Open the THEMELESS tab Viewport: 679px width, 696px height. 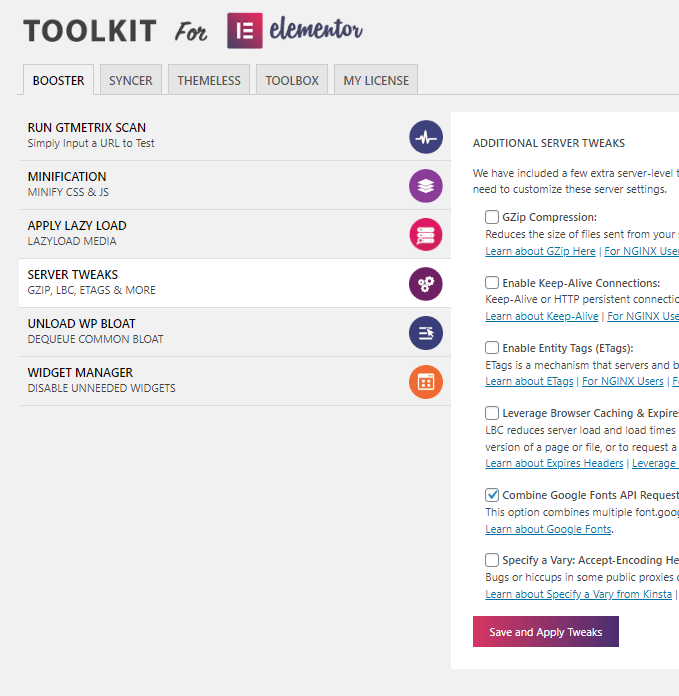(x=209, y=80)
